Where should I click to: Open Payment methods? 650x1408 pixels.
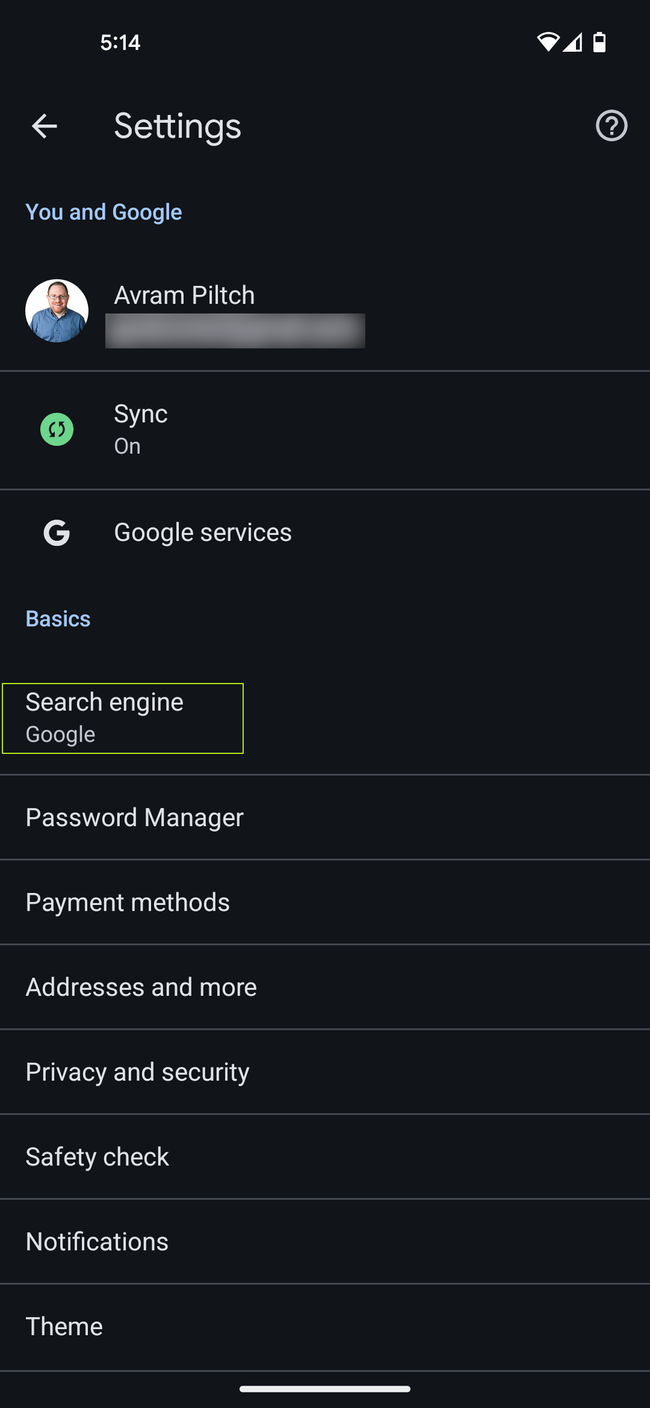pyautogui.click(x=325, y=902)
